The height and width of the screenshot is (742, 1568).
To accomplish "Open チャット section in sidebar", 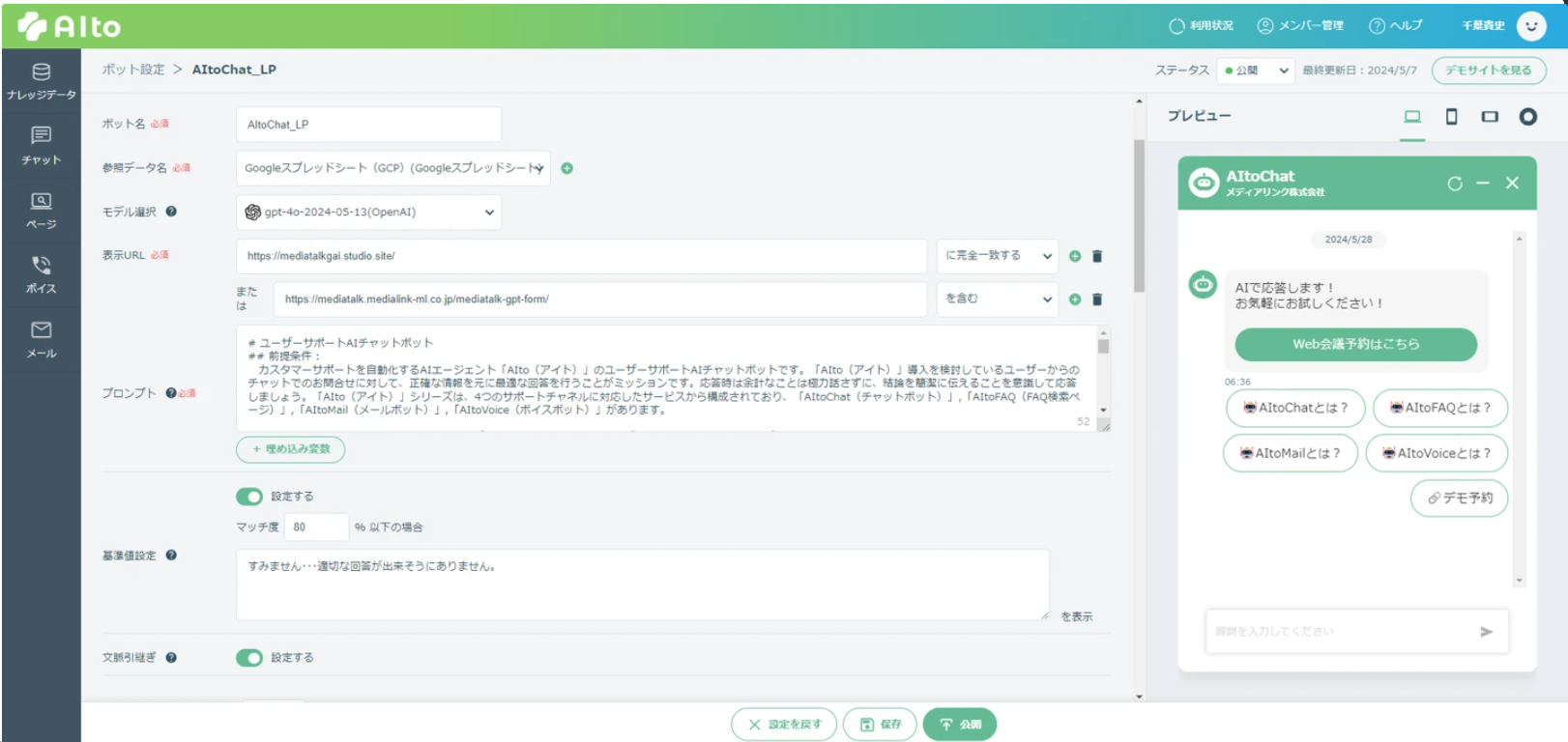I will click(41, 146).
